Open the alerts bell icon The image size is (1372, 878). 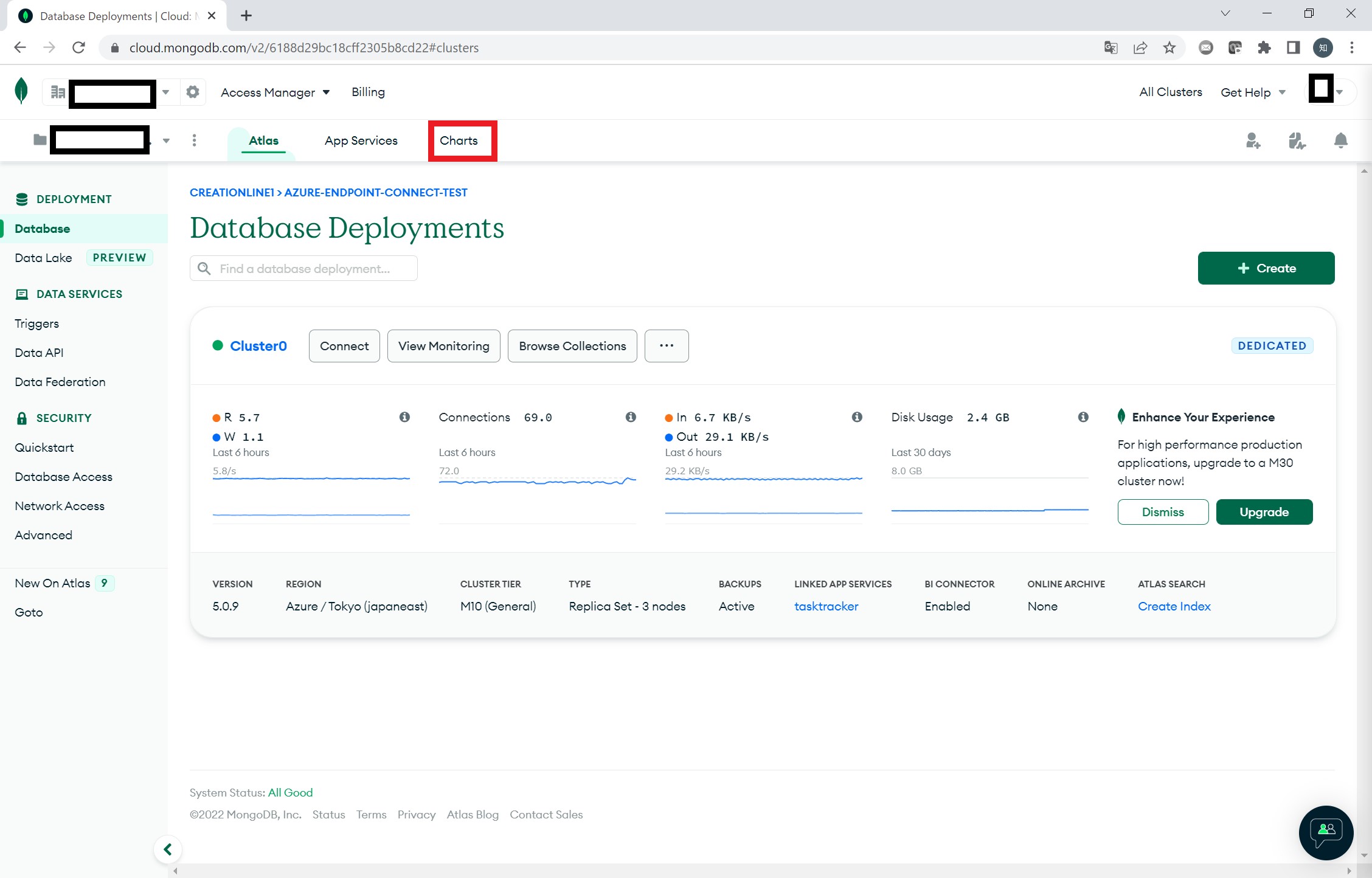coord(1341,140)
